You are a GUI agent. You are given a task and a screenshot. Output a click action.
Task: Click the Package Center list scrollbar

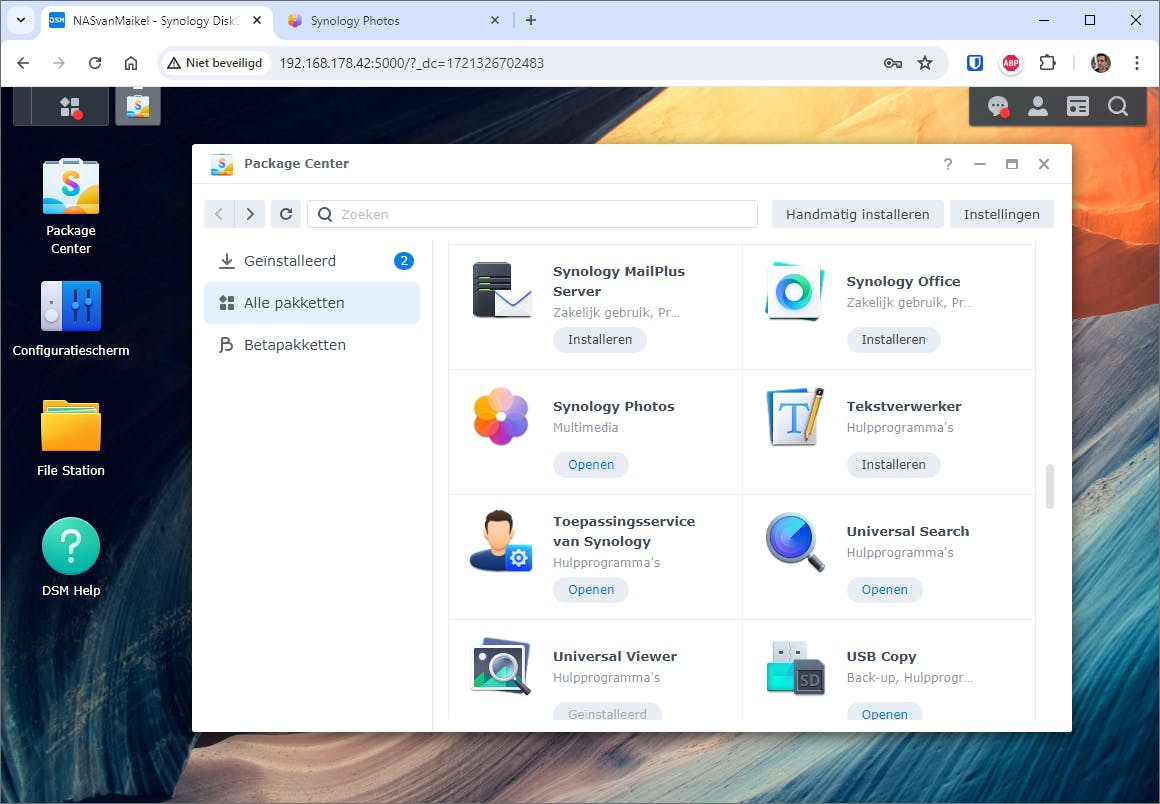[1049, 486]
